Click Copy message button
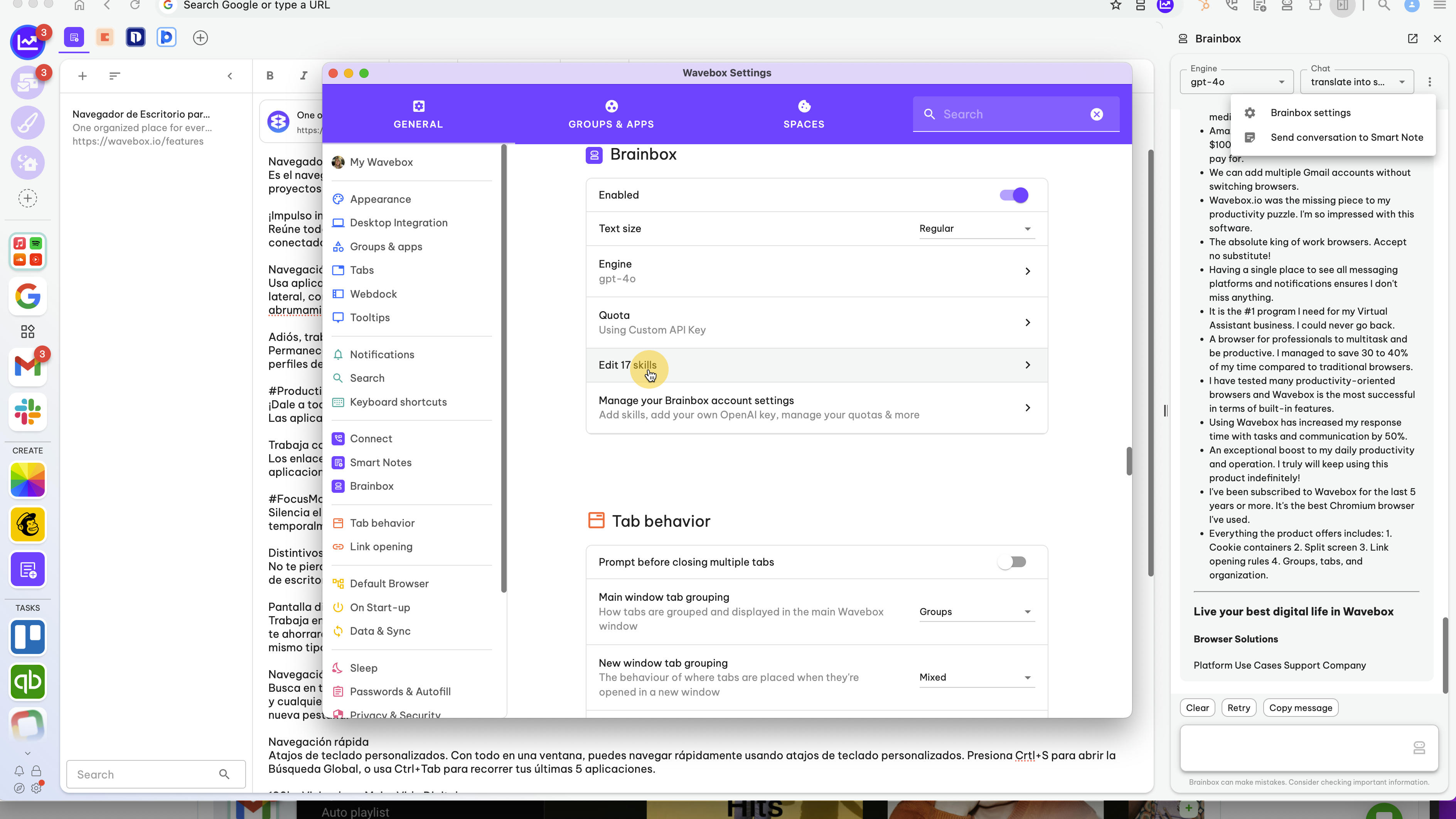 pyautogui.click(x=1300, y=708)
